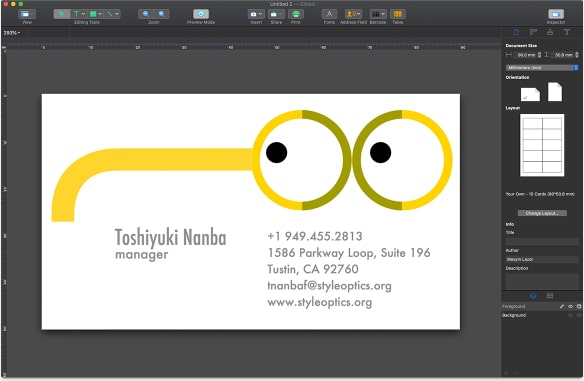This screenshot has height=381, width=584.
Task: Toggle the Inspector panel
Action: (x=556, y=14)
